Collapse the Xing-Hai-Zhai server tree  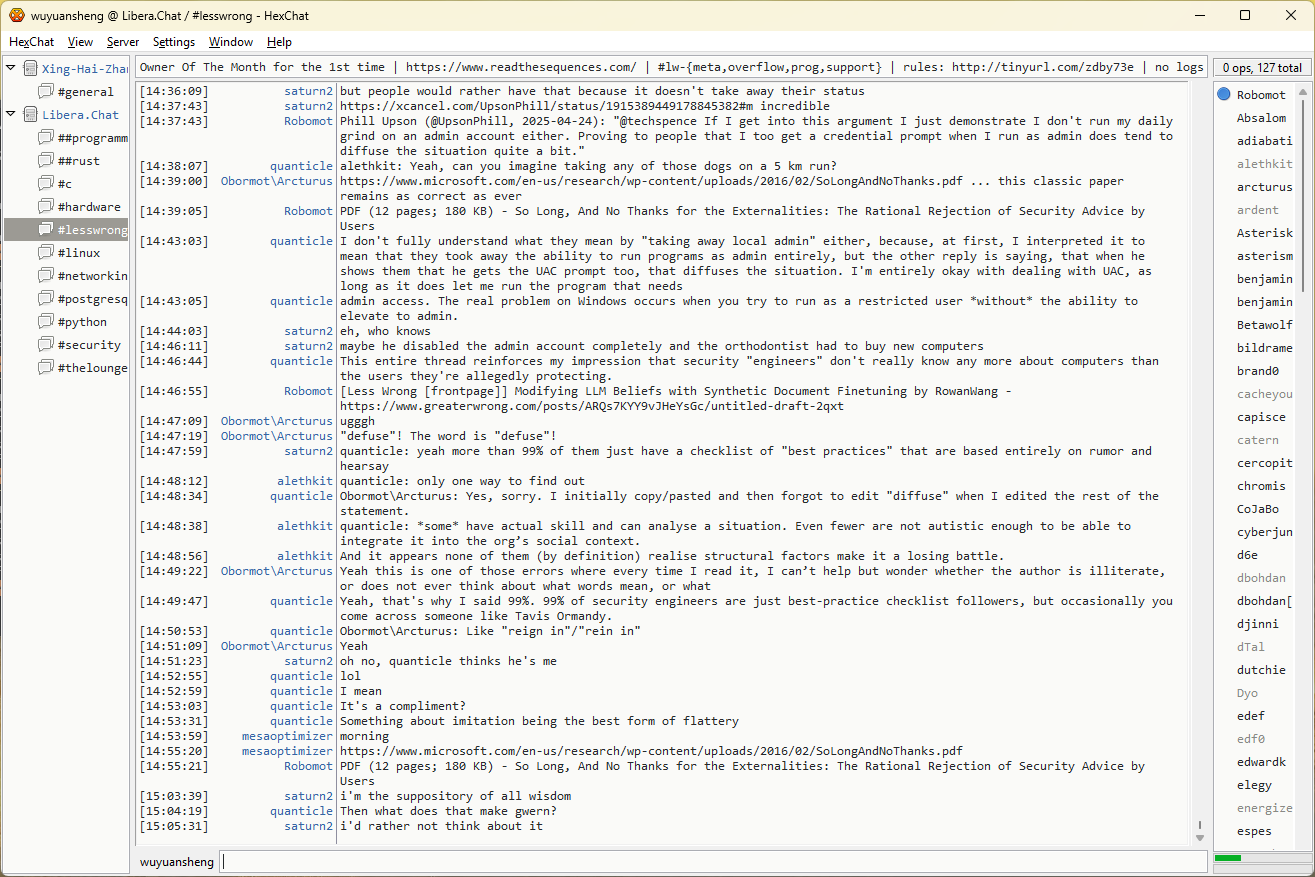[x=11, y=68]
